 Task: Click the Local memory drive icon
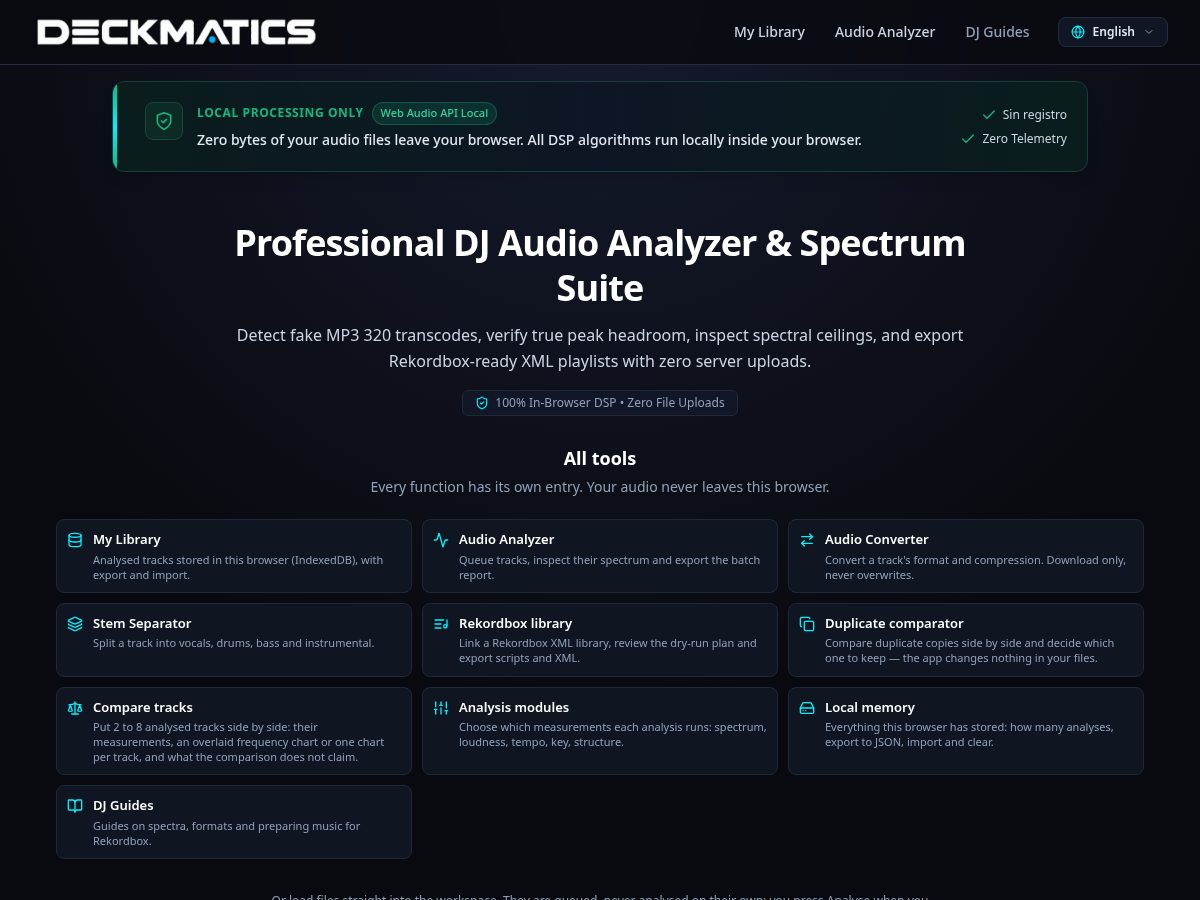click(807, 708)
